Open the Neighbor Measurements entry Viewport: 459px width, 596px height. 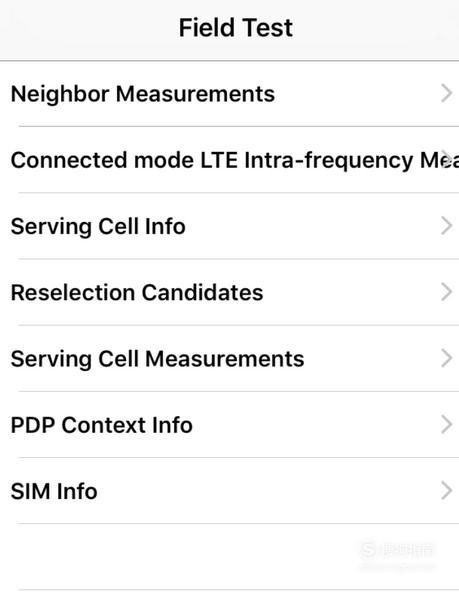point(230,94)
